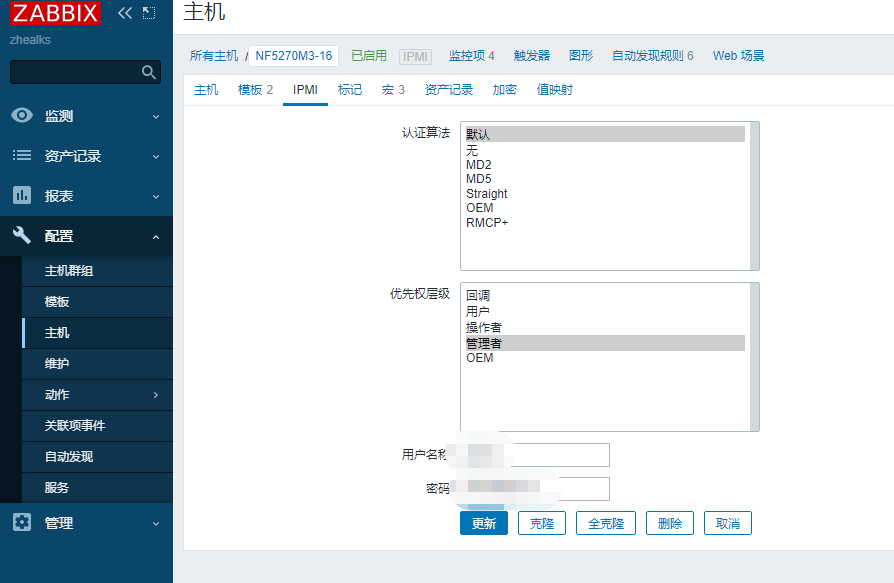Collapse the 配置 menu chevron
Viewport: 894px width, 583px height.
coord(155,237)
